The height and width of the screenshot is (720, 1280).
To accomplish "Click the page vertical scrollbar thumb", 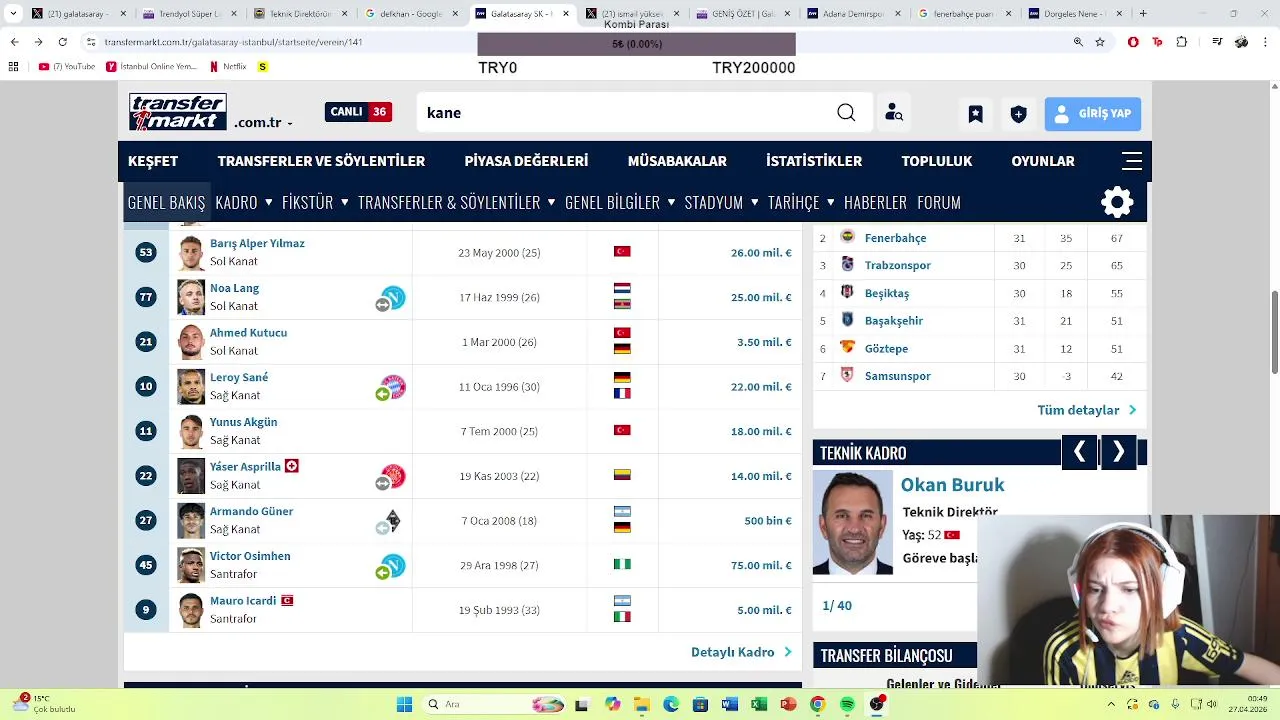I will tap(1274, 330).
